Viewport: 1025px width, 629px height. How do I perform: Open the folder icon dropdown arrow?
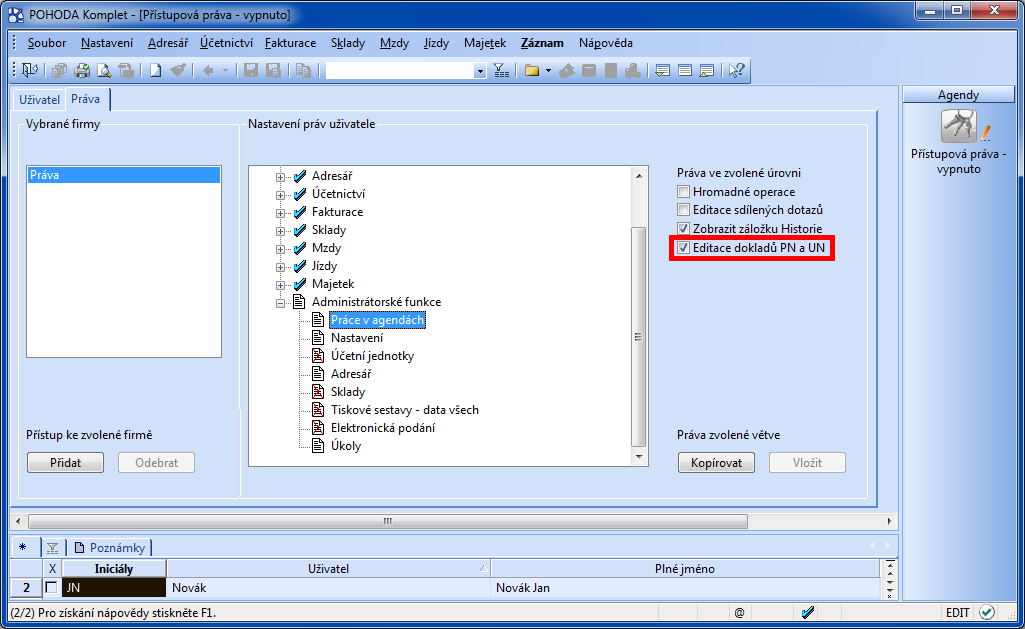(548, 70)
